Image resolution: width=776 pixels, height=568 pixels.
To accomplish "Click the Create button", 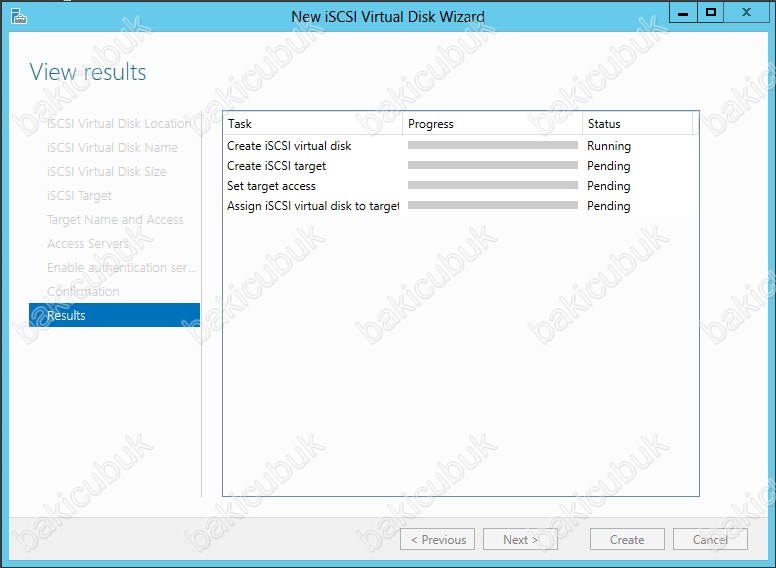I will click(x=627, y=539).
